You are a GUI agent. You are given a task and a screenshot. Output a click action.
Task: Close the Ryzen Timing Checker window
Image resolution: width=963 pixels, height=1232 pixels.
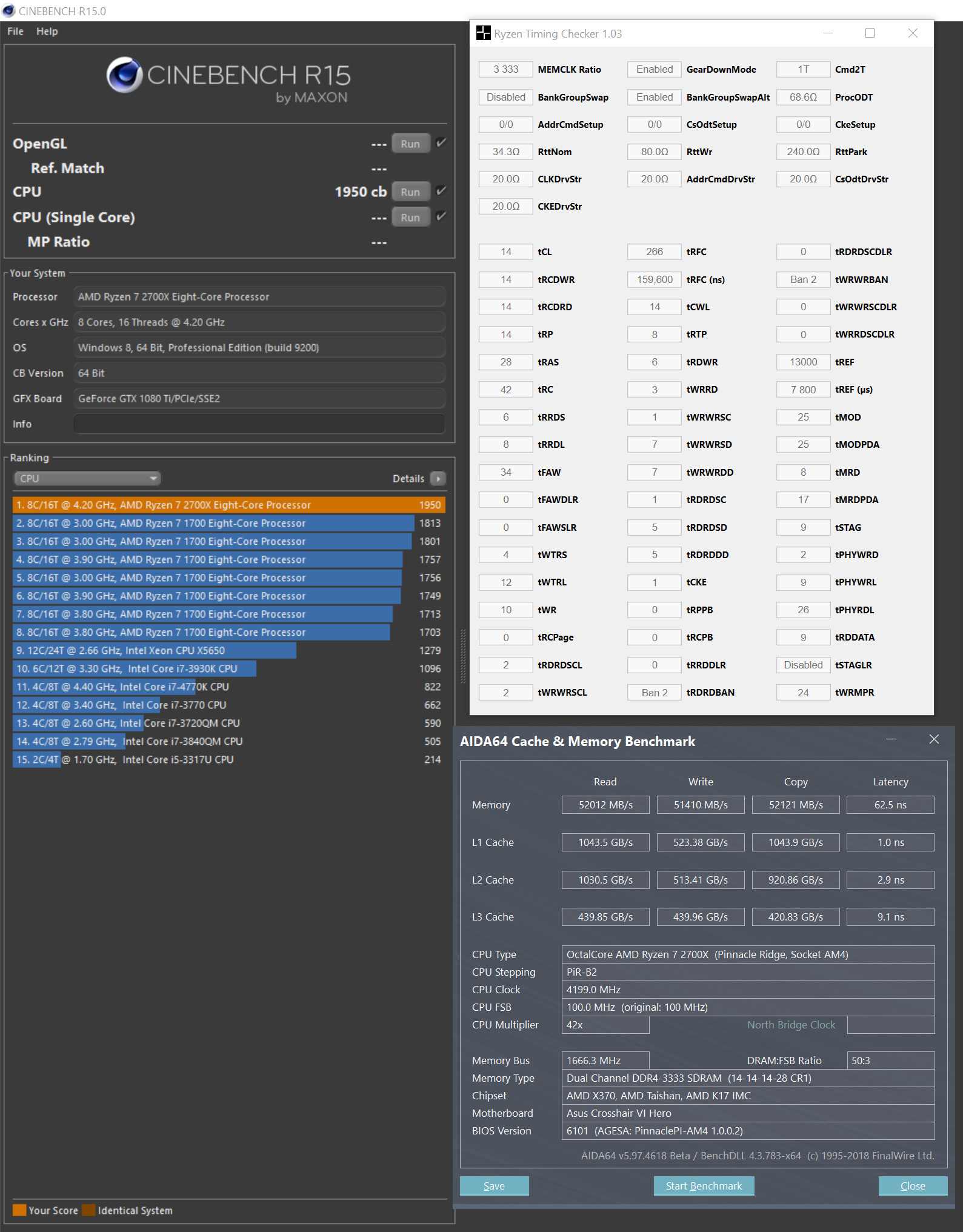pyautogui.click(x=913, y=33)
